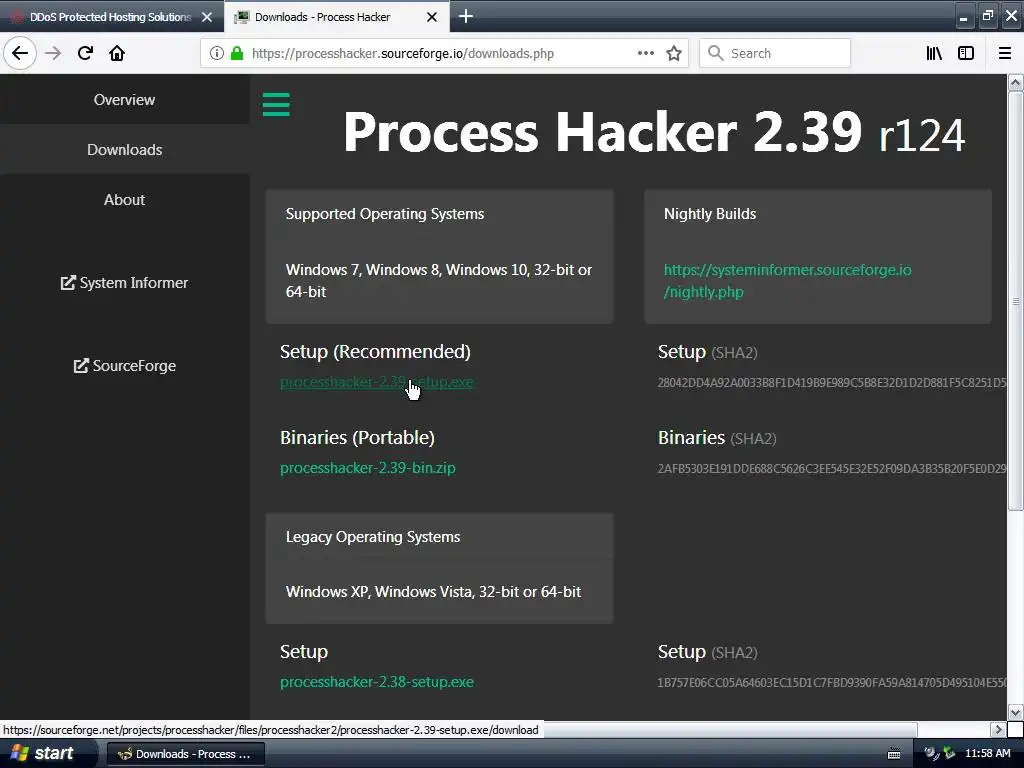Click the magnifier icon in Search box
The image size is (1024, 768).
pyautogui.click(x=716, y=53)
